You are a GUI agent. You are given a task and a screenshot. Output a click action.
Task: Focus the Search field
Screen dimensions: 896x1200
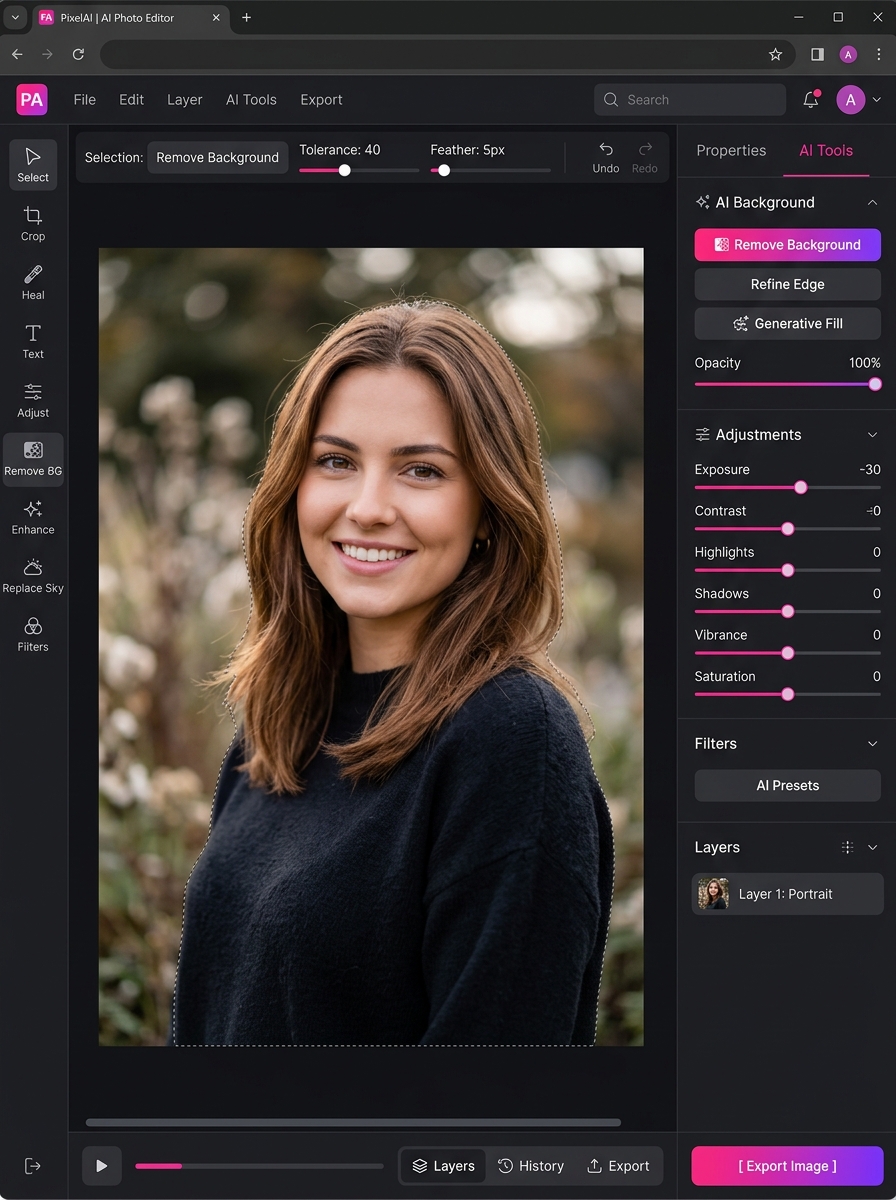(690, 99)
